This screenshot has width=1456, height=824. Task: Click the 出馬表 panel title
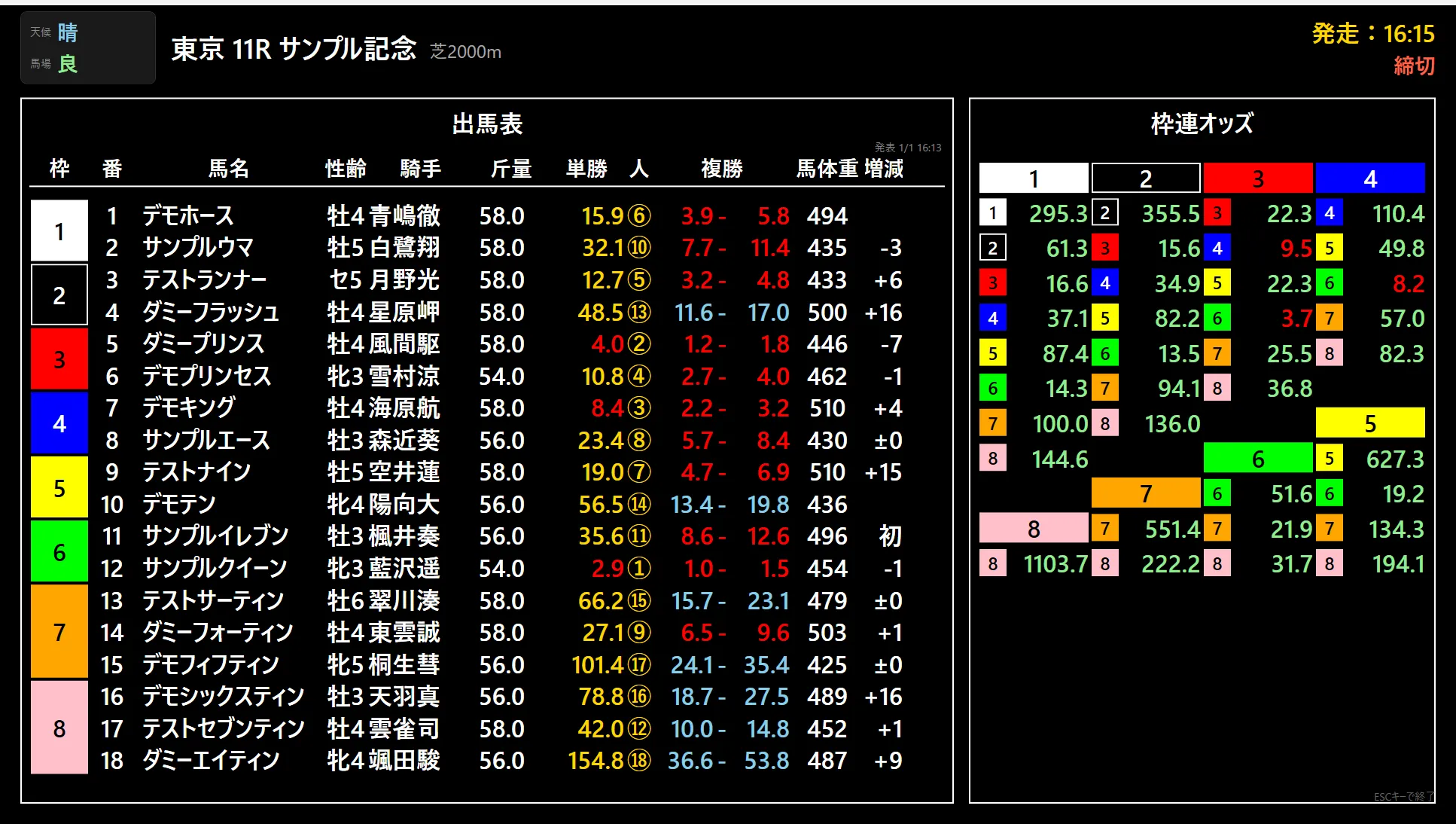tap(487, 124)
